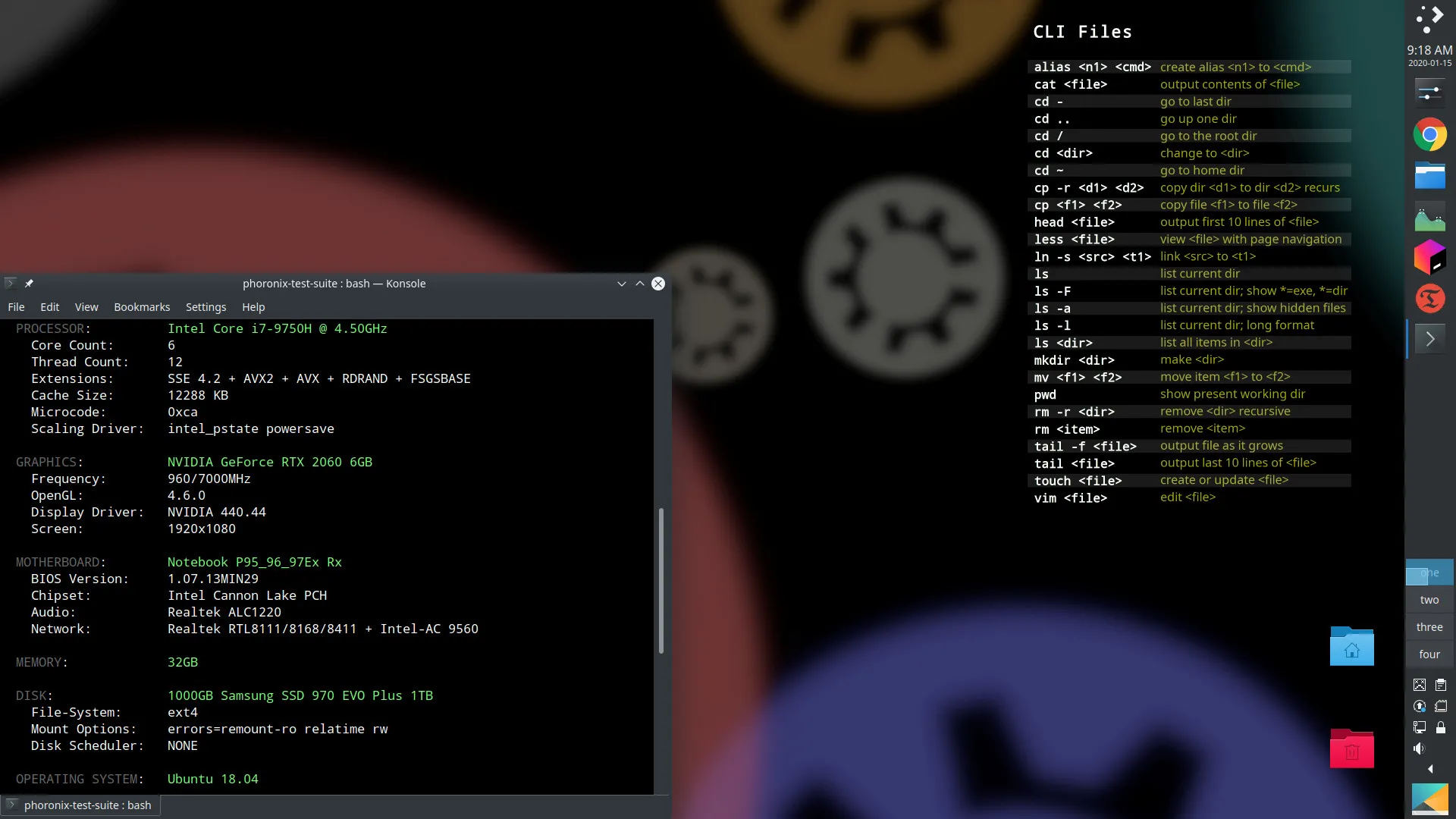Click 'intel_pstate powersave' scaling driver value
Viewport: 1456px width, 819px height.
pyautogui.click(x=251, y=428)
